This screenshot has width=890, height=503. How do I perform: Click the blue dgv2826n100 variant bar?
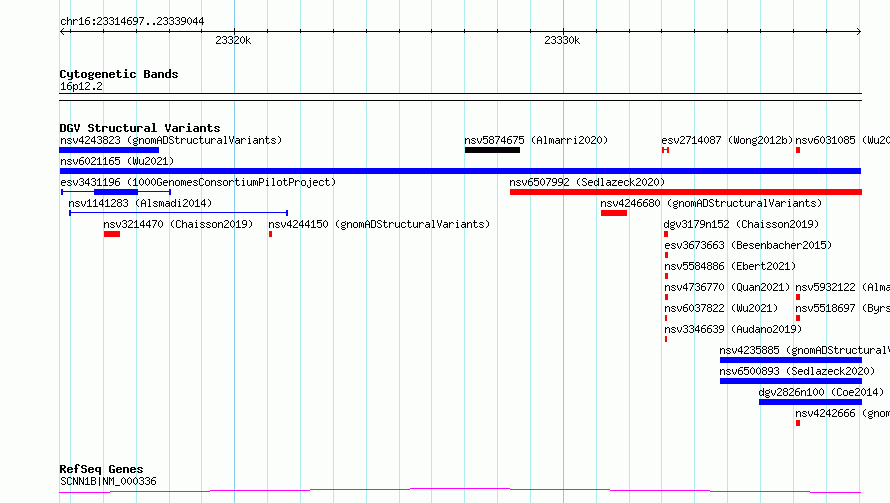pos(811,402)
